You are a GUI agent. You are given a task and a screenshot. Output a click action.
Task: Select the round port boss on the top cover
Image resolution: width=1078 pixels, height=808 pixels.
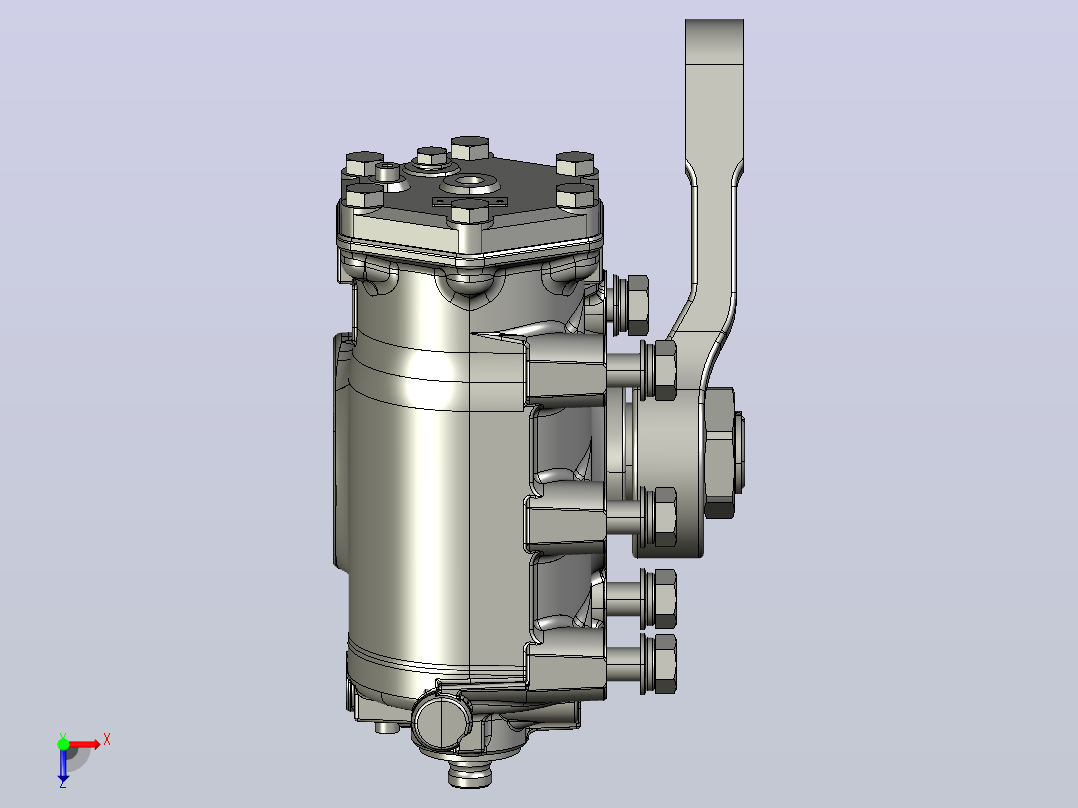pyautogui.click(x=470, y=183)
